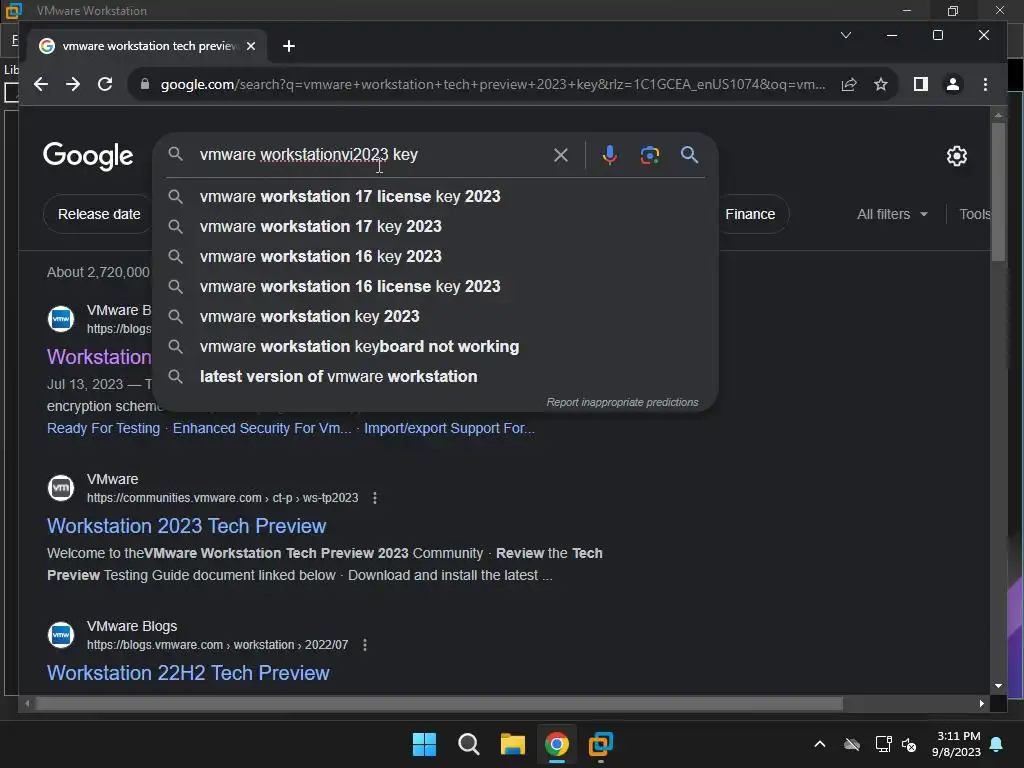Clear the search box text
The width and height of the screenshot is (1024, 768).
click(560, 155)
